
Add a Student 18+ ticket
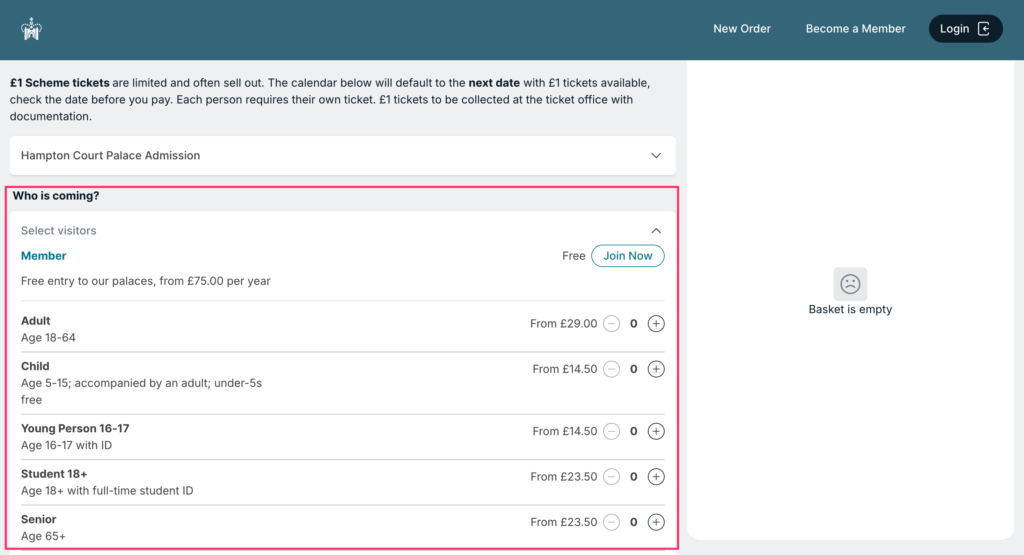coord(656,477)
